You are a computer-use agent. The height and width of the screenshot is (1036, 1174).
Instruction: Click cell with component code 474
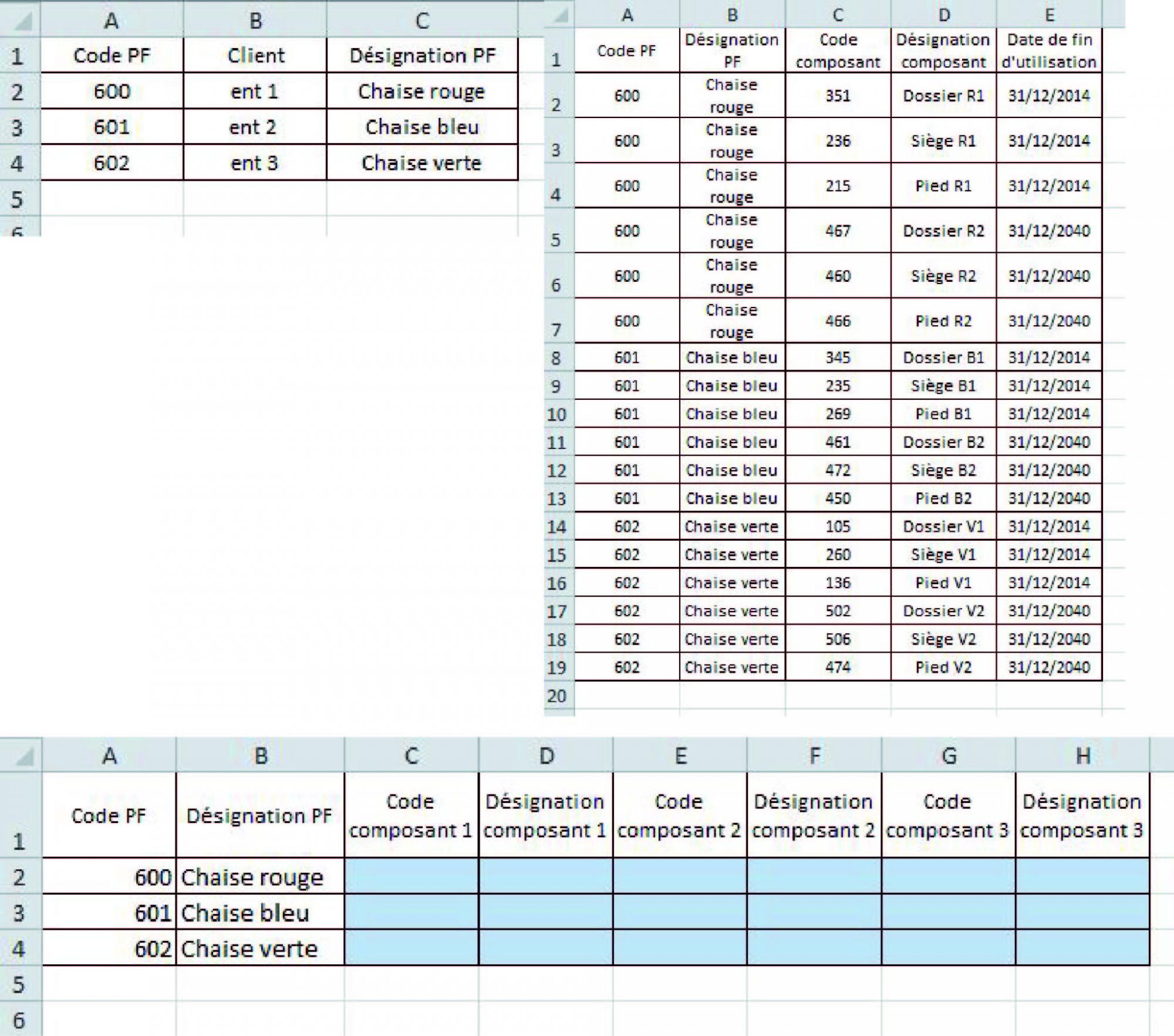click(838, 667)
